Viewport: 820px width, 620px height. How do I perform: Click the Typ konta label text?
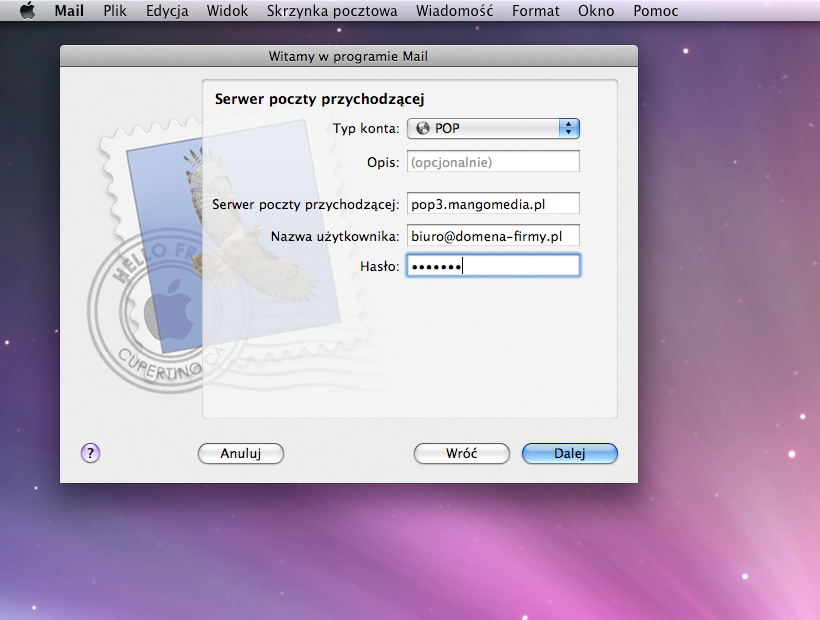[x=366, y=129]
